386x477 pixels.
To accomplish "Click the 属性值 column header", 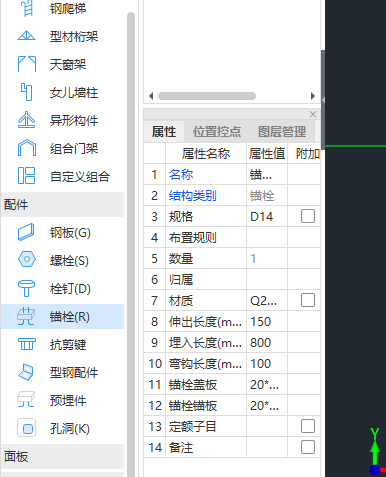I will coord(267,153).
